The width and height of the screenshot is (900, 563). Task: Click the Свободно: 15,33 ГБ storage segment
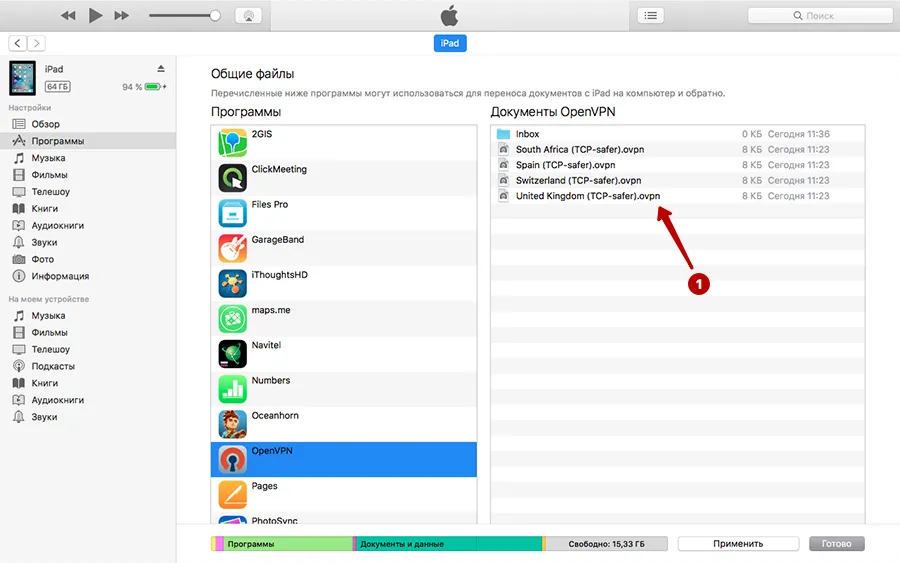tap(606, 543)
